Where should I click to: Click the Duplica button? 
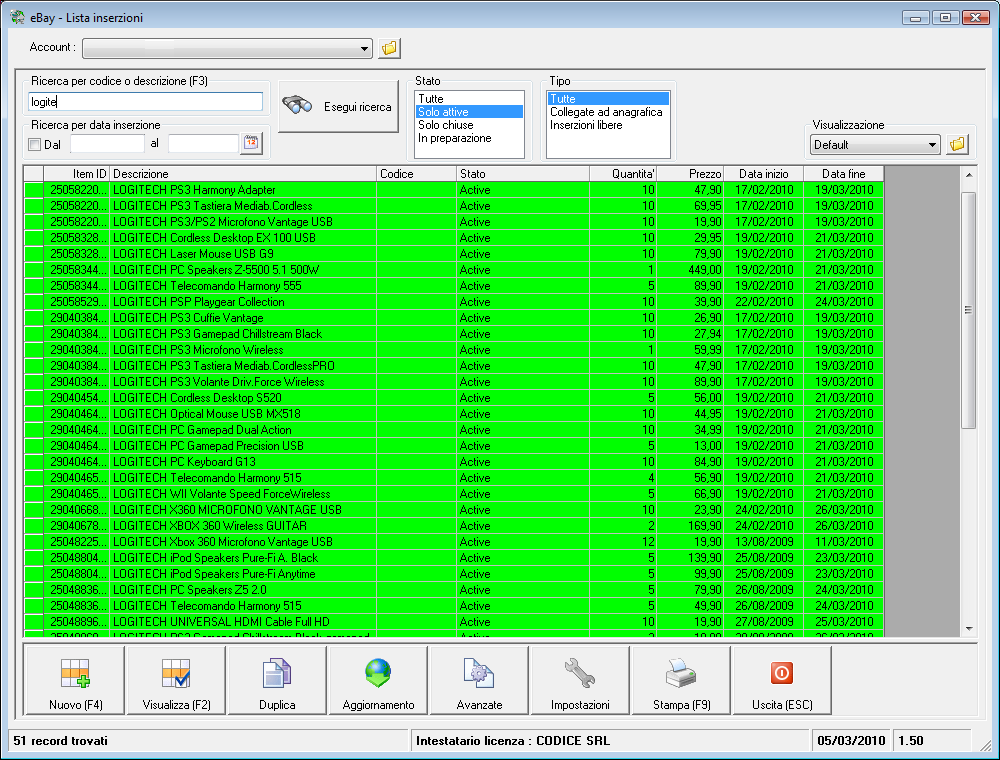[277, 681]
